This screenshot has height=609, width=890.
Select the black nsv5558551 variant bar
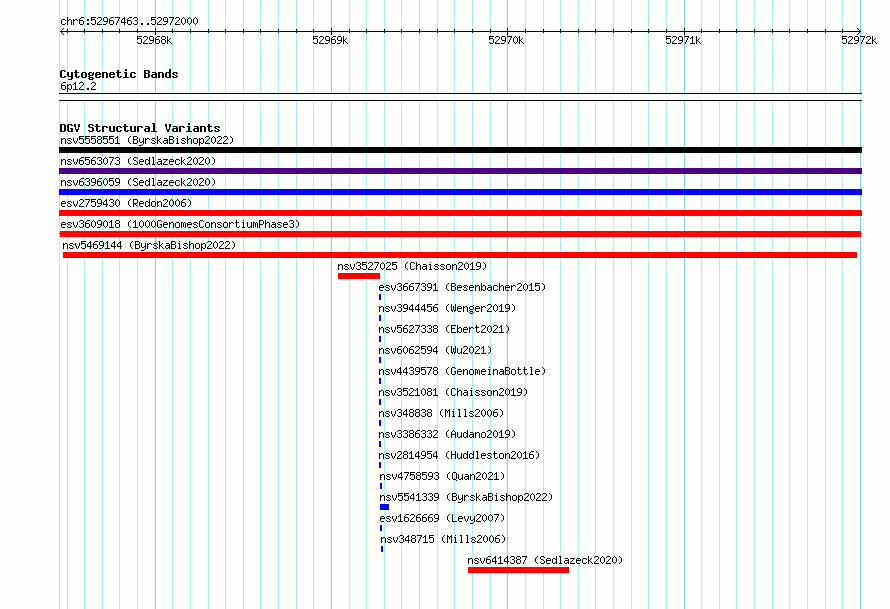click(x=460, y=150)
